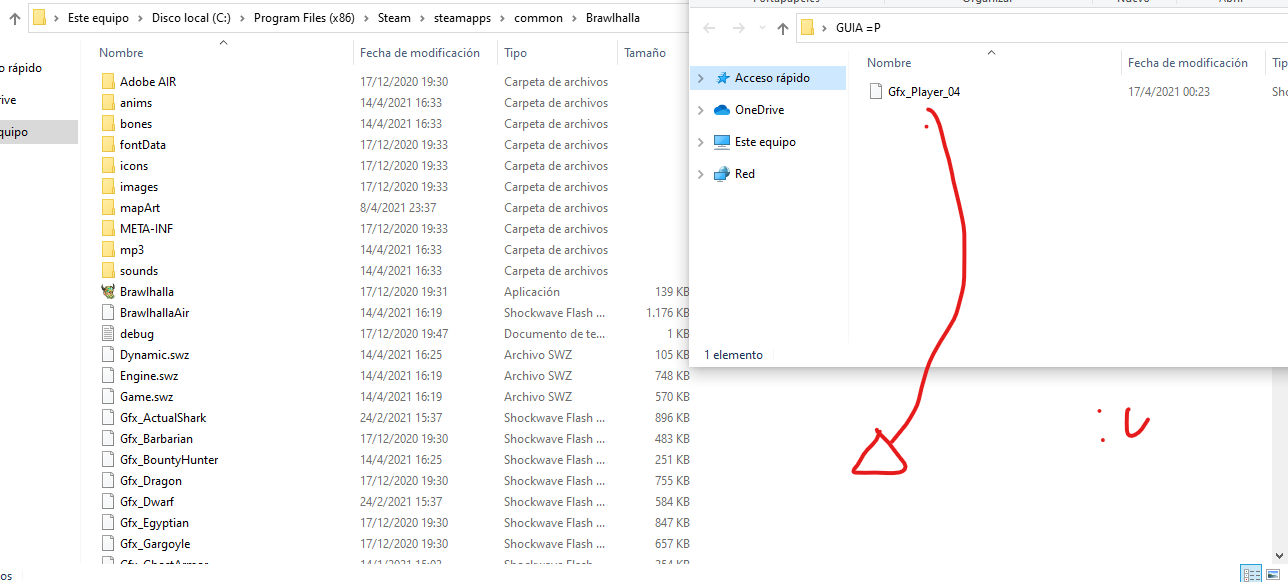Click '1 elemento' status bar text
This screenshot has width=1288, height=582.
click(734, 355)
